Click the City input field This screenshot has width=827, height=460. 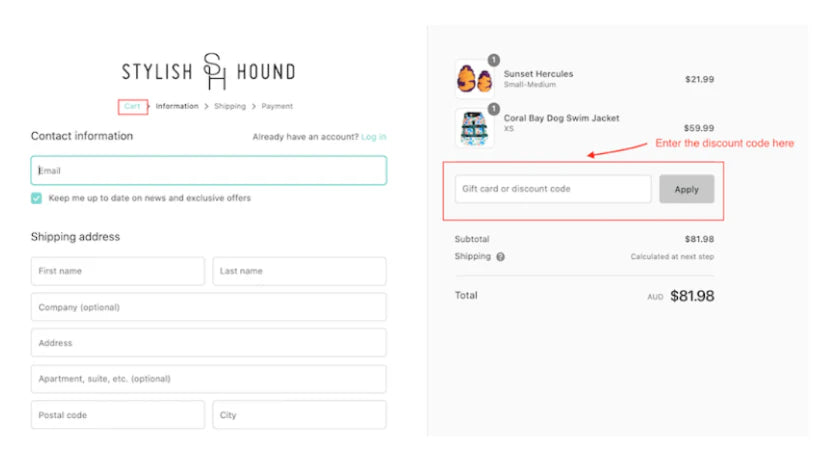299,415
